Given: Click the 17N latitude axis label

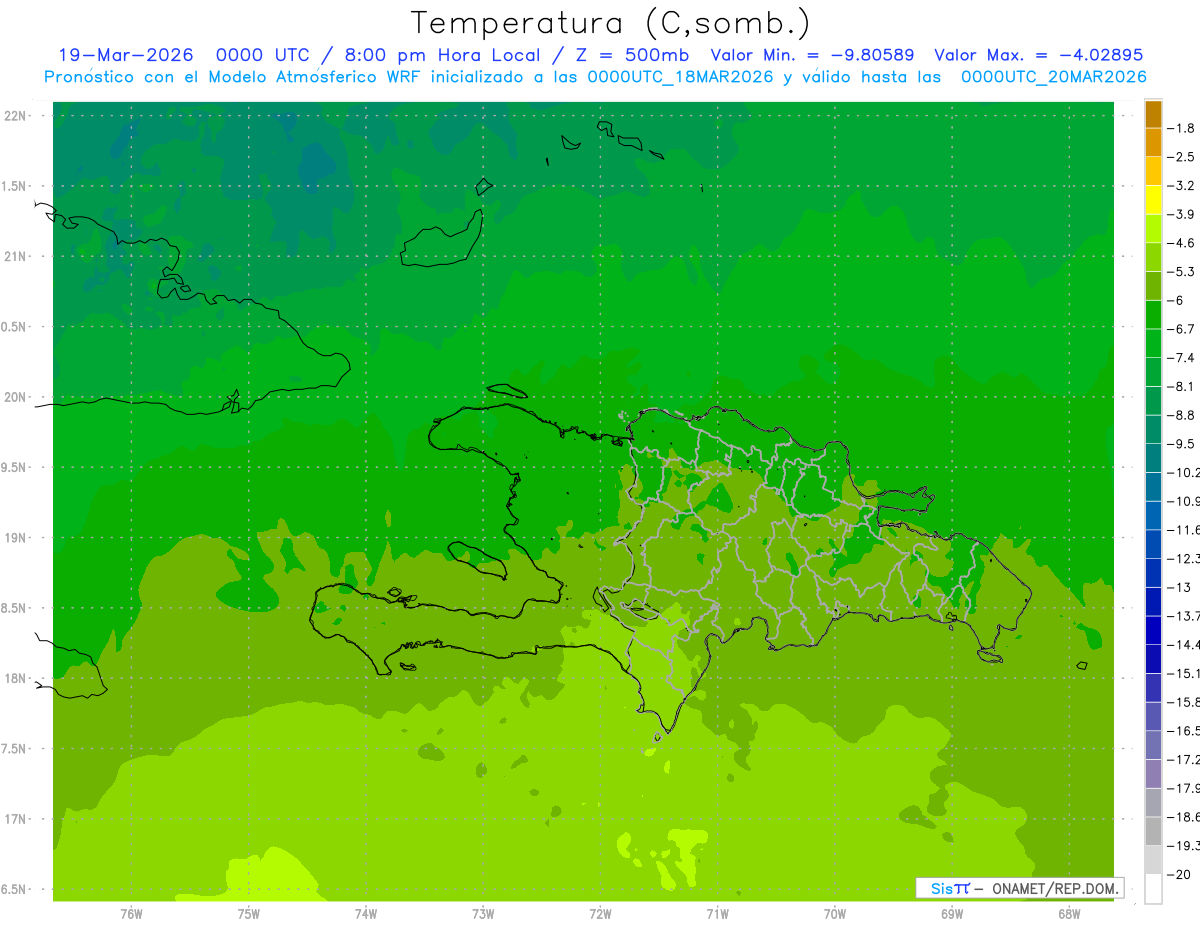Looking at the screenshot, I should pyautogui.click(x=15, y=819).
